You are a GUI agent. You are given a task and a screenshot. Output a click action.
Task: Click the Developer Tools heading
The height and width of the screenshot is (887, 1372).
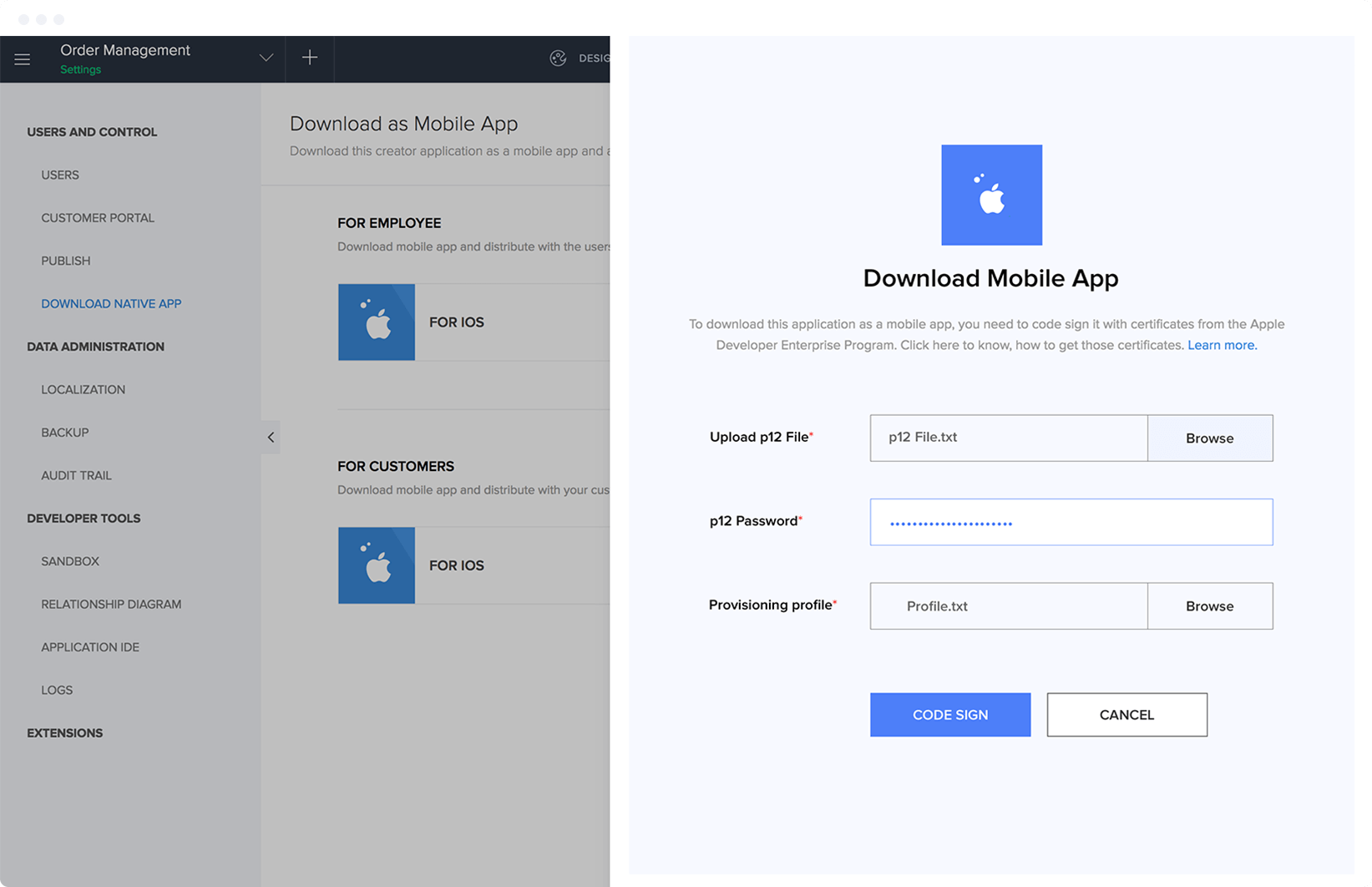pyautogui.click(x=84, y=519)
